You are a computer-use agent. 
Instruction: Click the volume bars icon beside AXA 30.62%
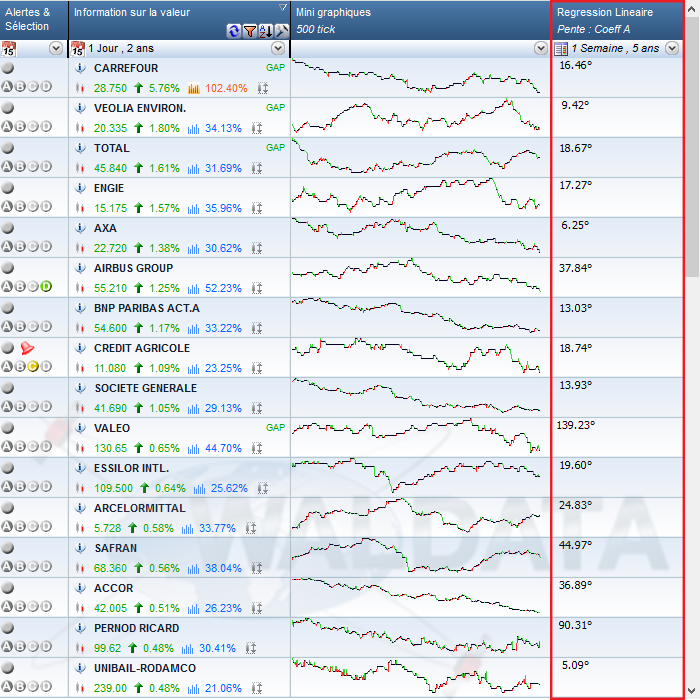tap(193, 248)
